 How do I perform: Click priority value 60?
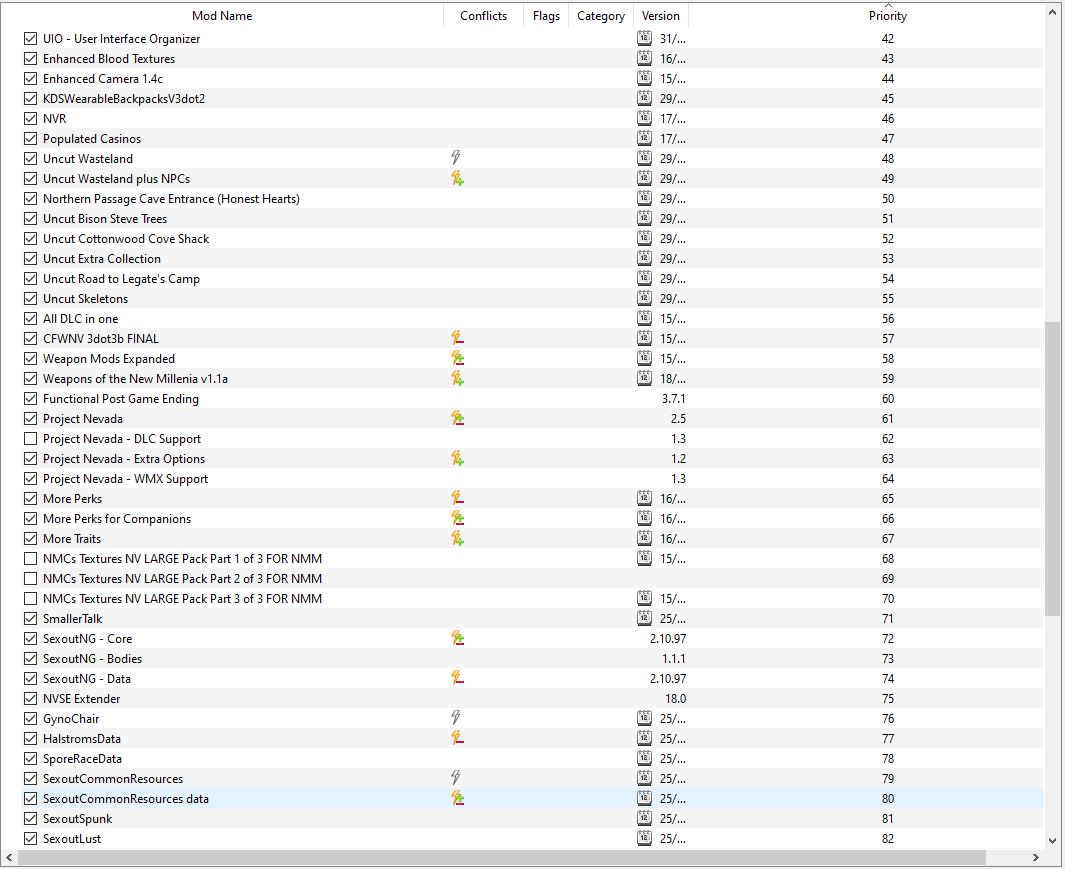click(x=888, y=399)
